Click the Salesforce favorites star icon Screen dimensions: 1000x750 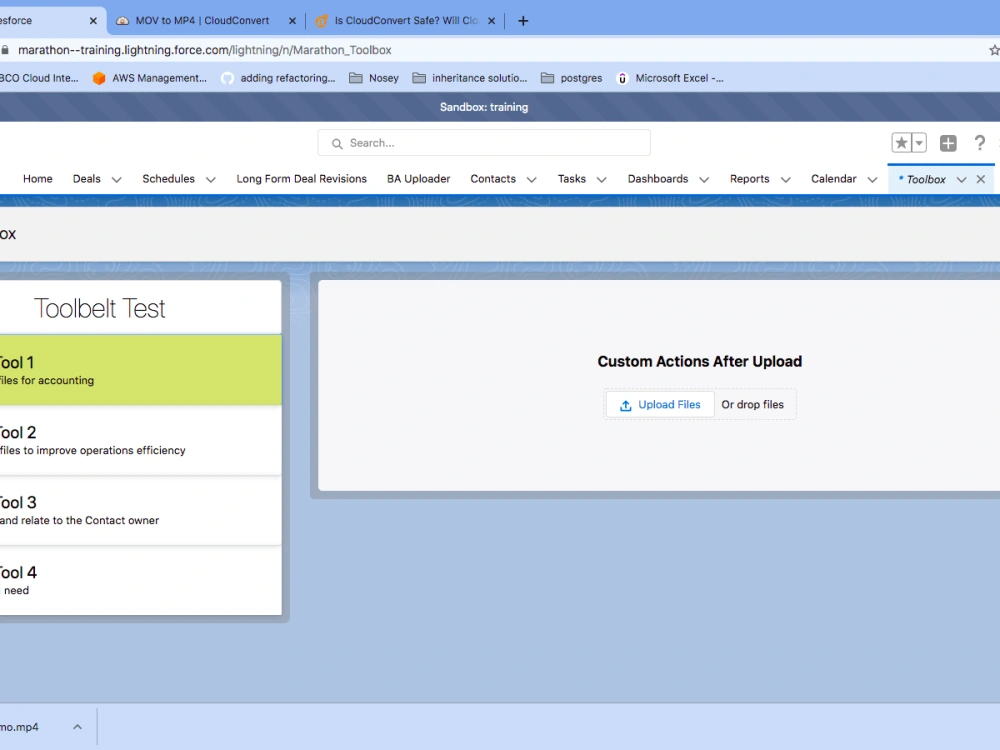pyautogui.click(x=901, y=143)
